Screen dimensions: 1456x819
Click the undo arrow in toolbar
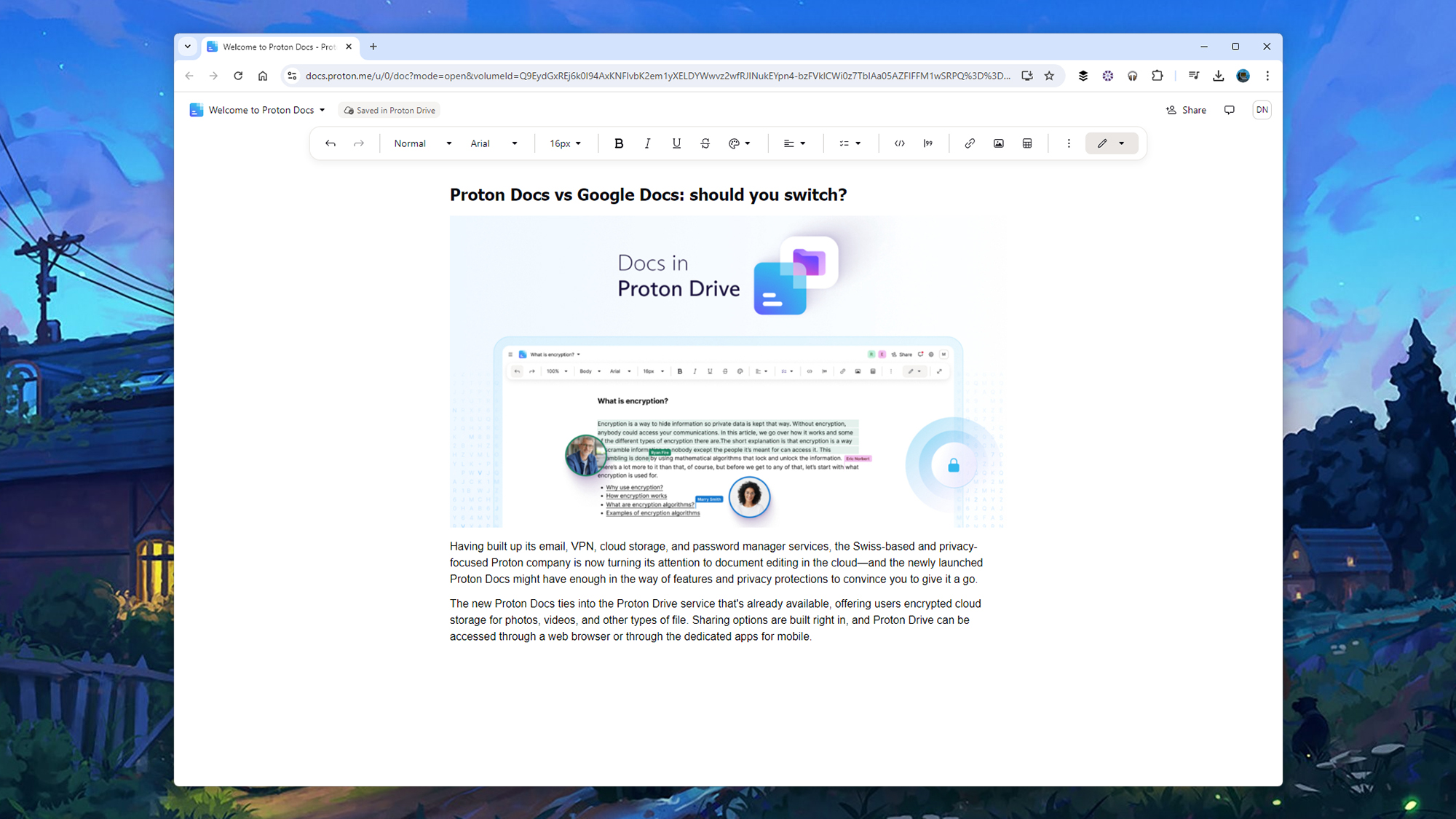click(331, 143)
